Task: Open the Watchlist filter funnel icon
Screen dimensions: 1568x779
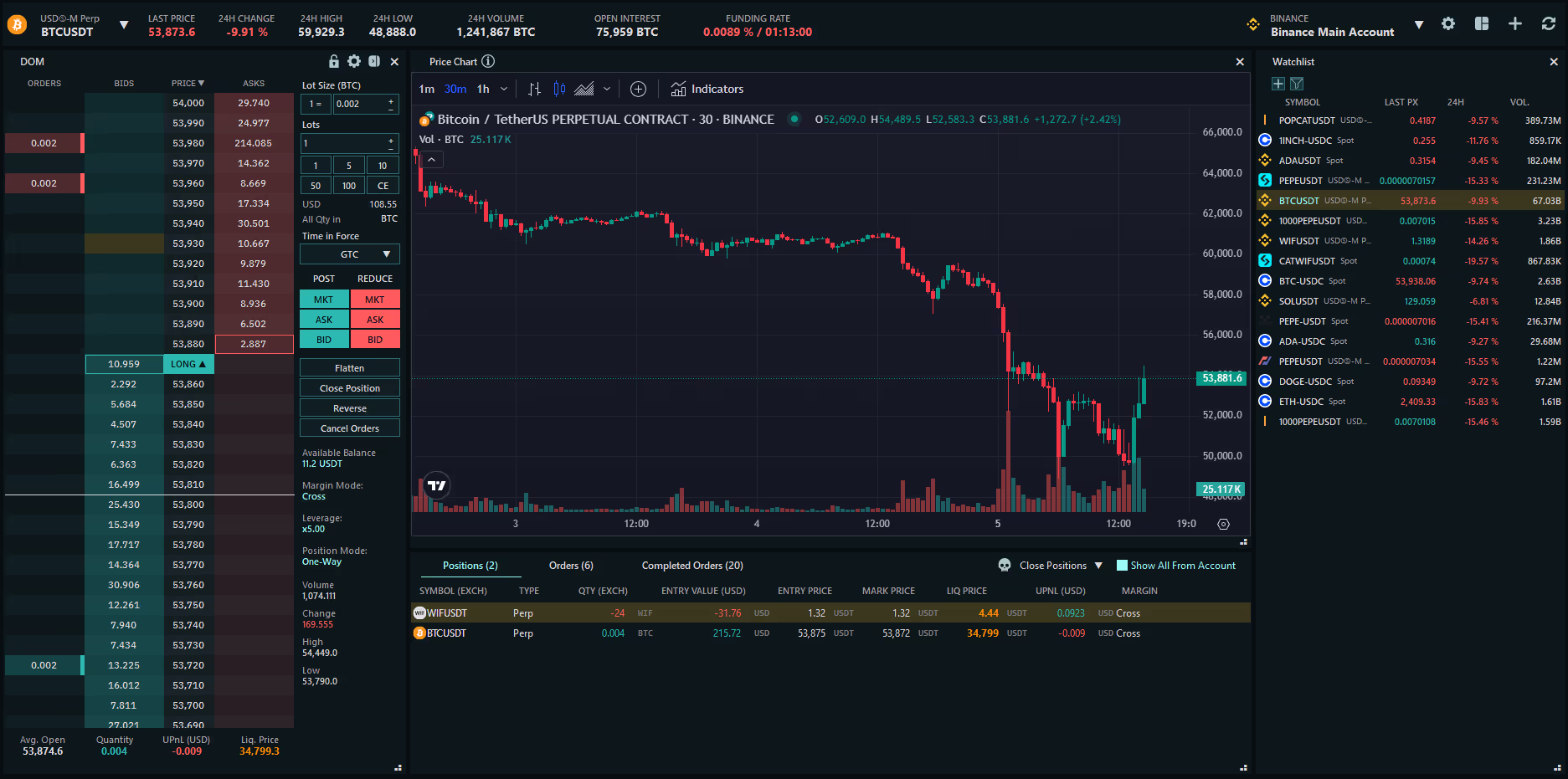Action: click(x=1297, y=84)
